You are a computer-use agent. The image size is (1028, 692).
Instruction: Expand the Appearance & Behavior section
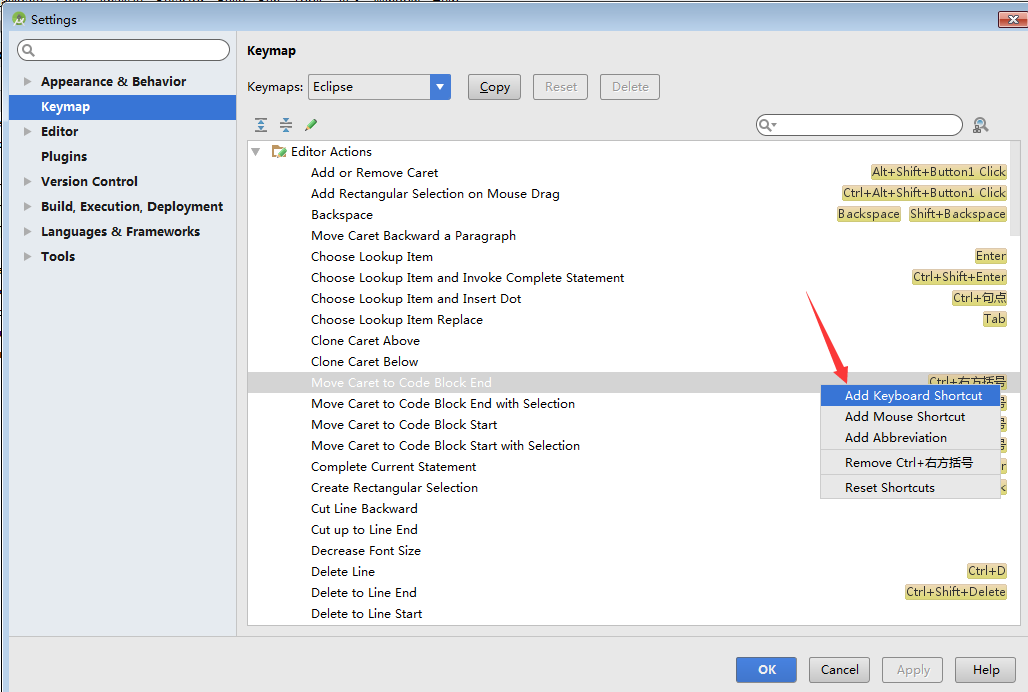[28, 81]
